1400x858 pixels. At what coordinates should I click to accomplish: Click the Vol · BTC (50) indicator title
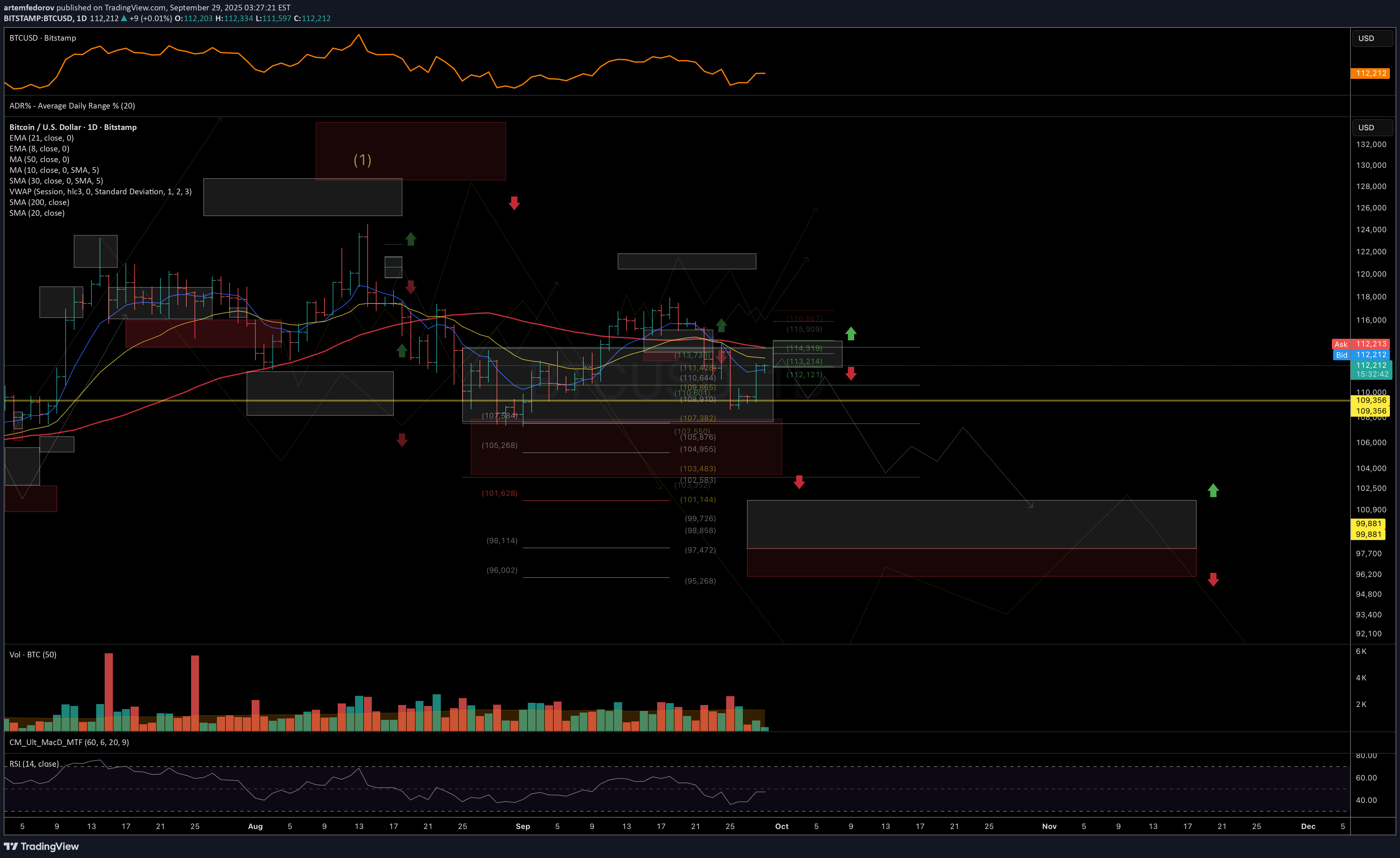pyautogui.click(x=33, y=655)
